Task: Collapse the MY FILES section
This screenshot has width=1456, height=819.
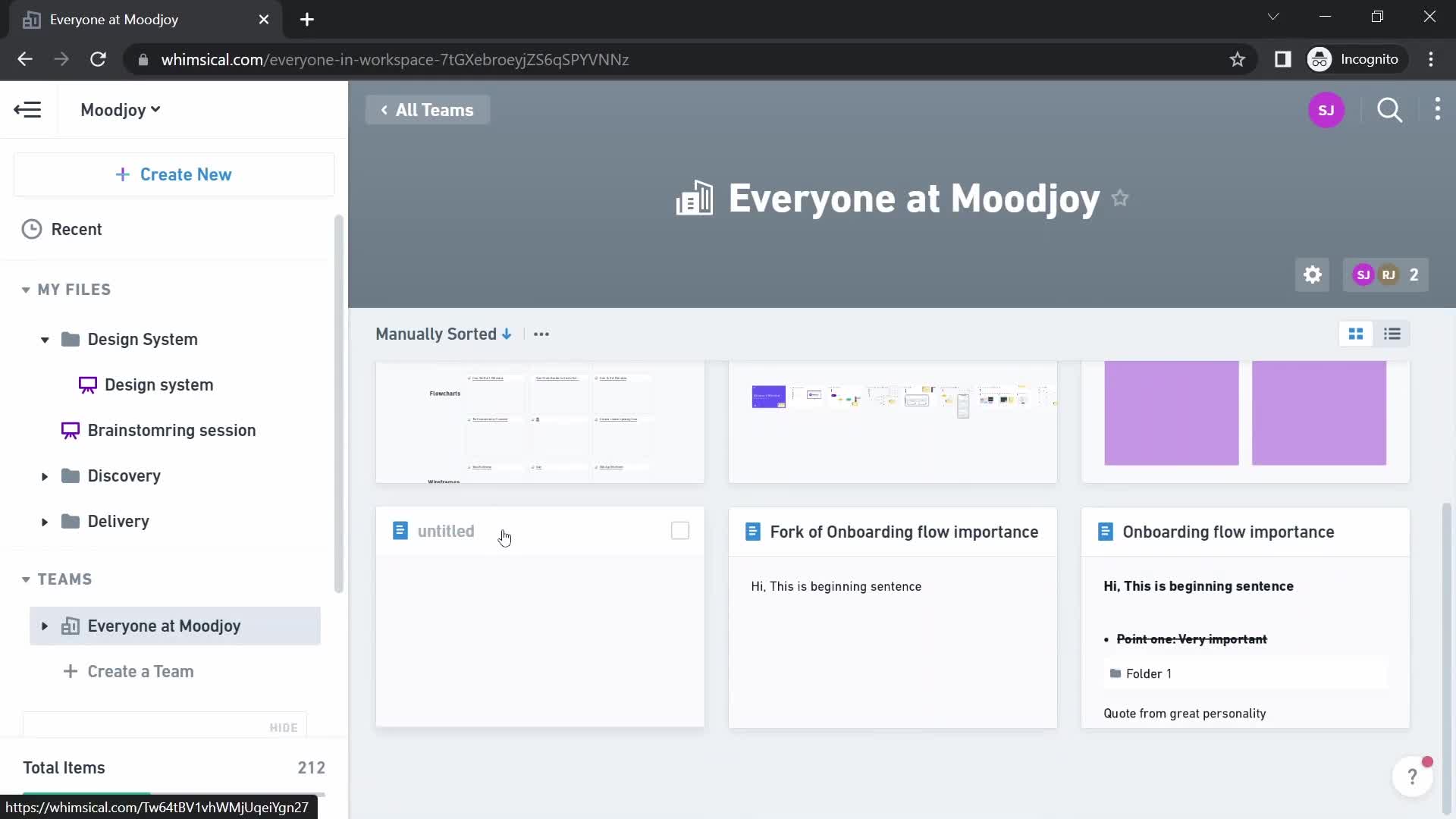Action: 26,290
